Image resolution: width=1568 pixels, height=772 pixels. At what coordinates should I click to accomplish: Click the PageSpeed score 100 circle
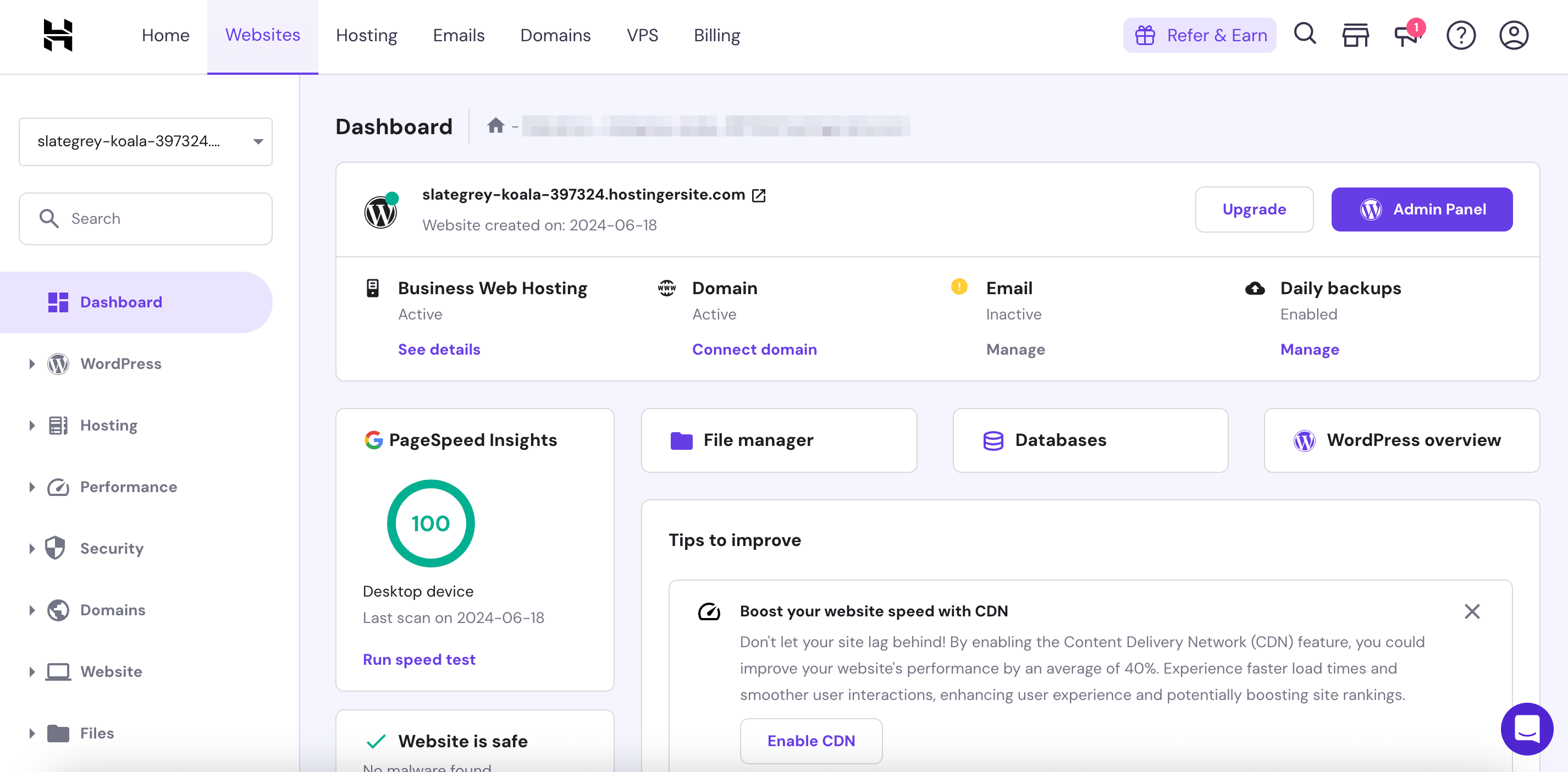[430, 523]
